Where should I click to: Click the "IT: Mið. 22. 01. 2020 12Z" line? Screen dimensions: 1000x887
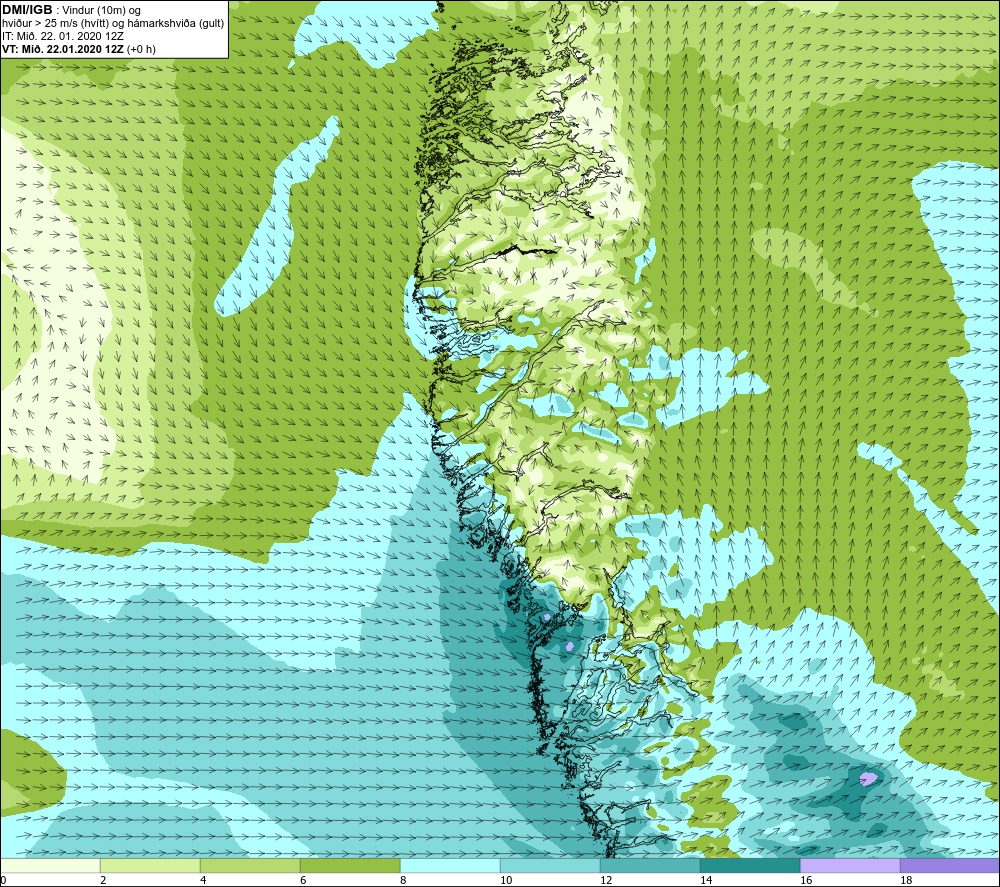tap(63, 36)
